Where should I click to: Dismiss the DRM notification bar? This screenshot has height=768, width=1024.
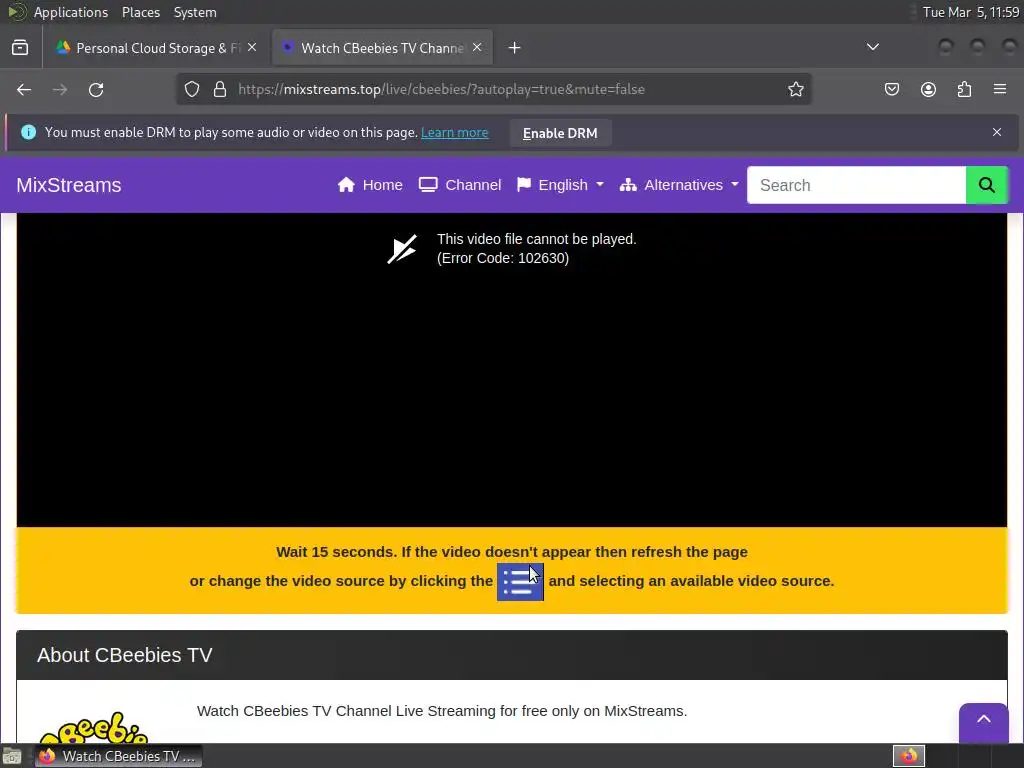coord(997,132)
